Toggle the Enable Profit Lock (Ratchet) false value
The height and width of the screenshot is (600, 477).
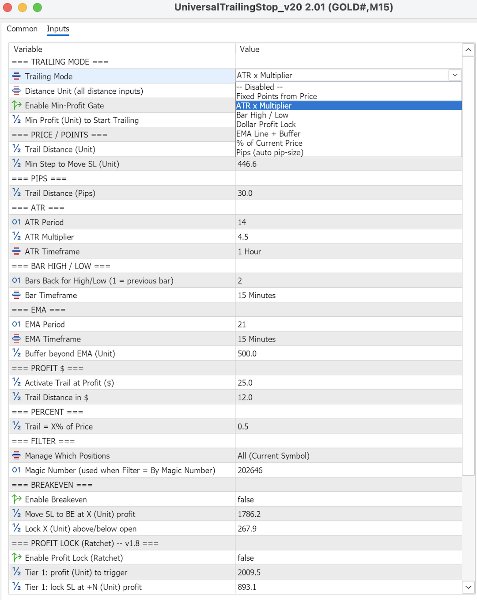348,558
